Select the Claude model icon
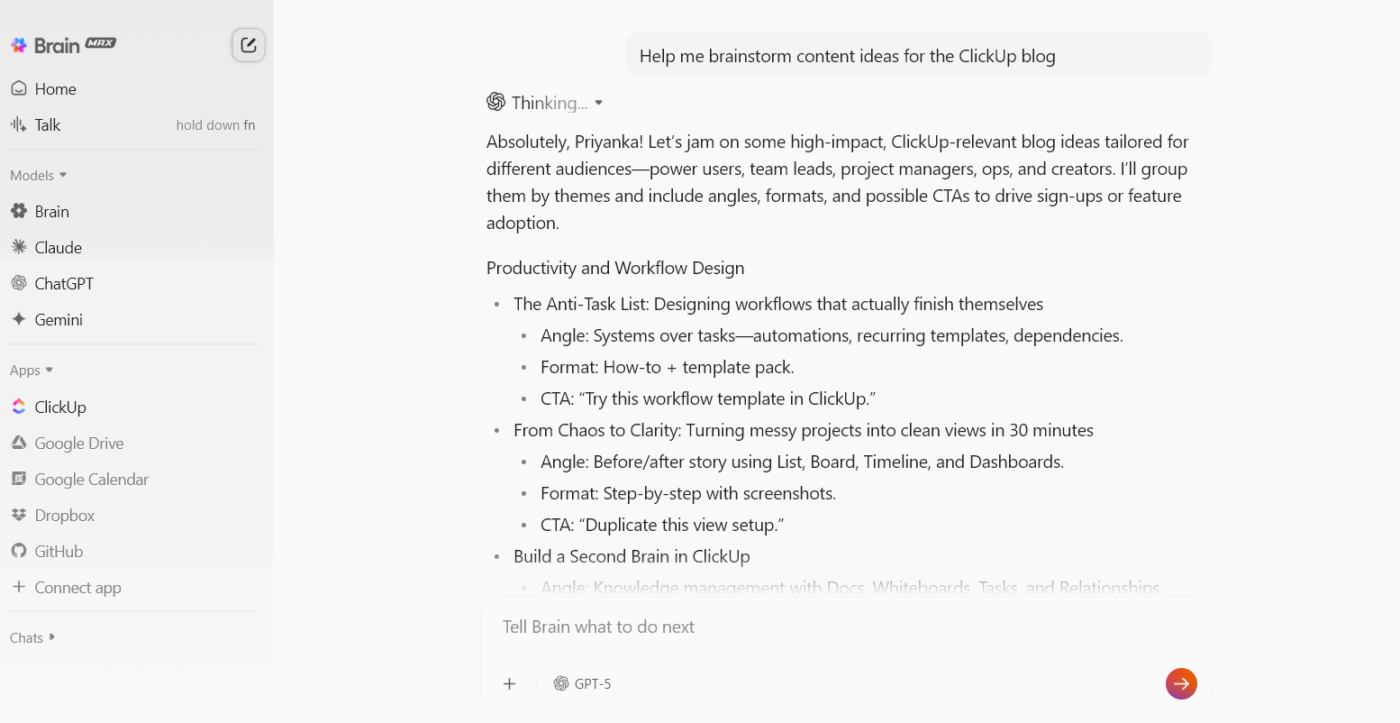Viewport: 1400px width, 723px height. [x=19, y=247]
